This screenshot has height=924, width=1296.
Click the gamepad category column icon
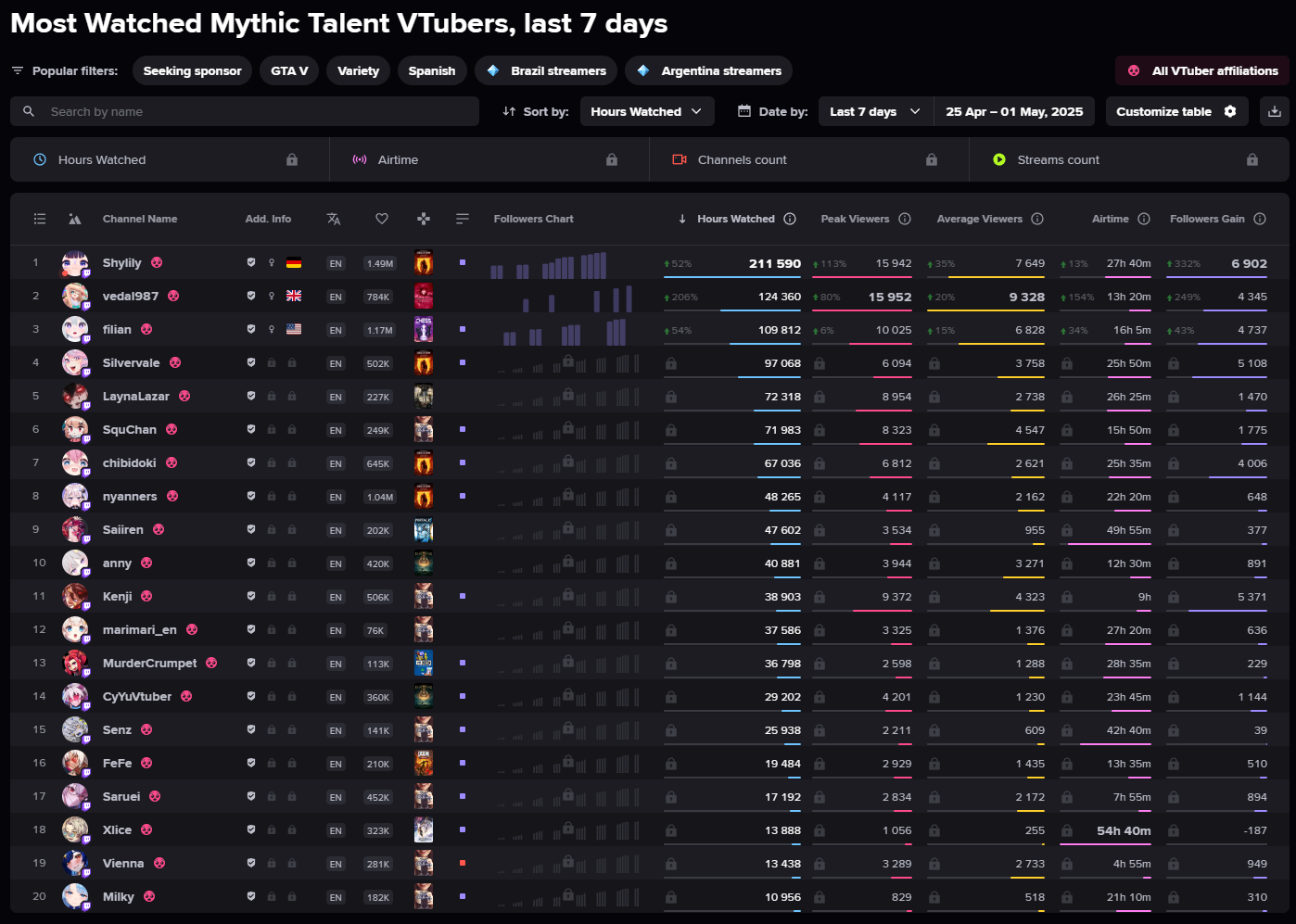[x=424, y=219]
